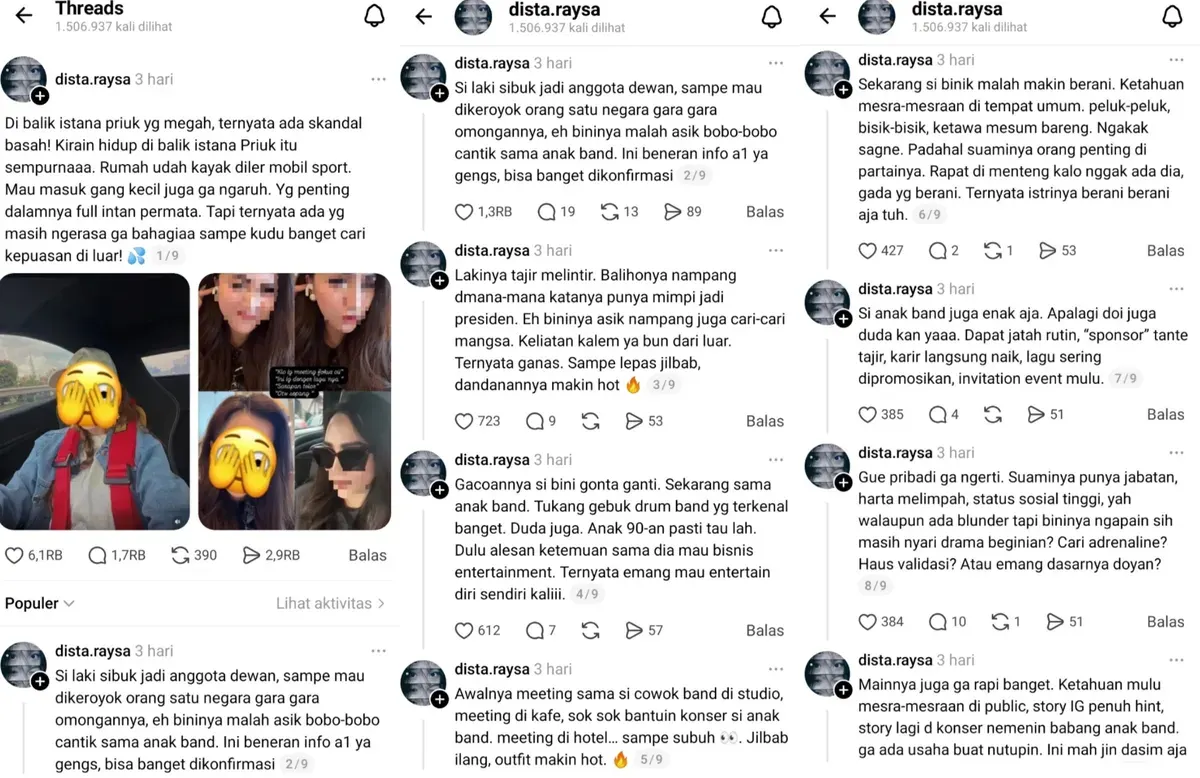Repost the 2/9 post with 13 reposts
The width and height of the screenshot is (1200, 778).
coord(609,212)
